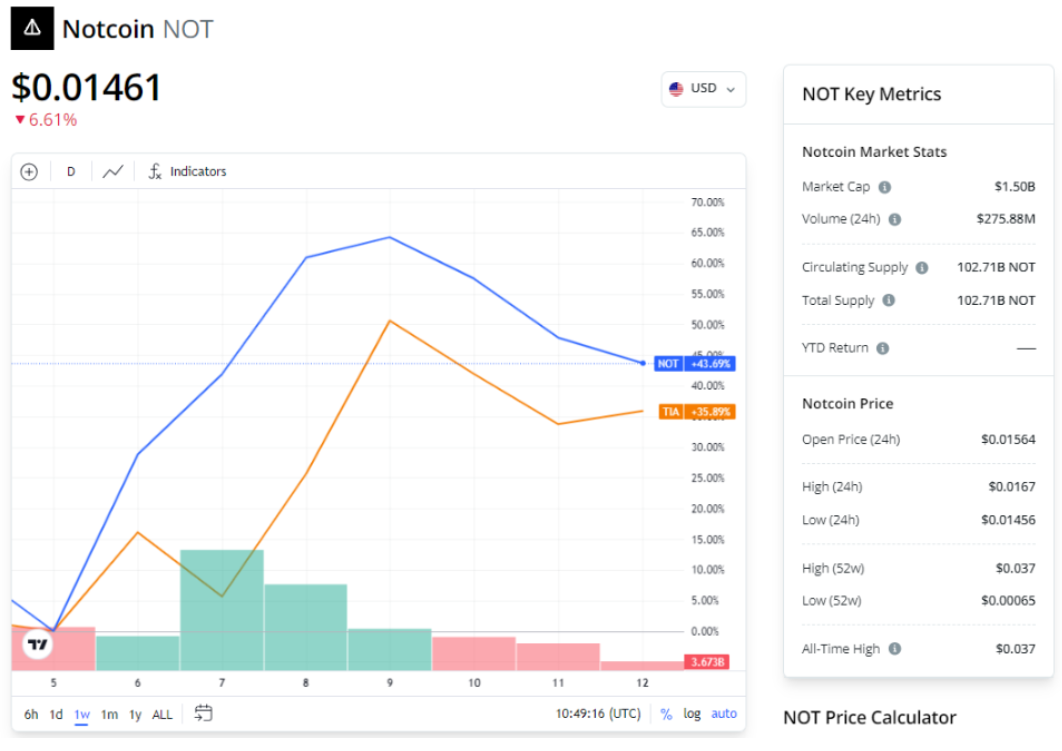Click the TIA +35.89% price label

click(697, 412)
